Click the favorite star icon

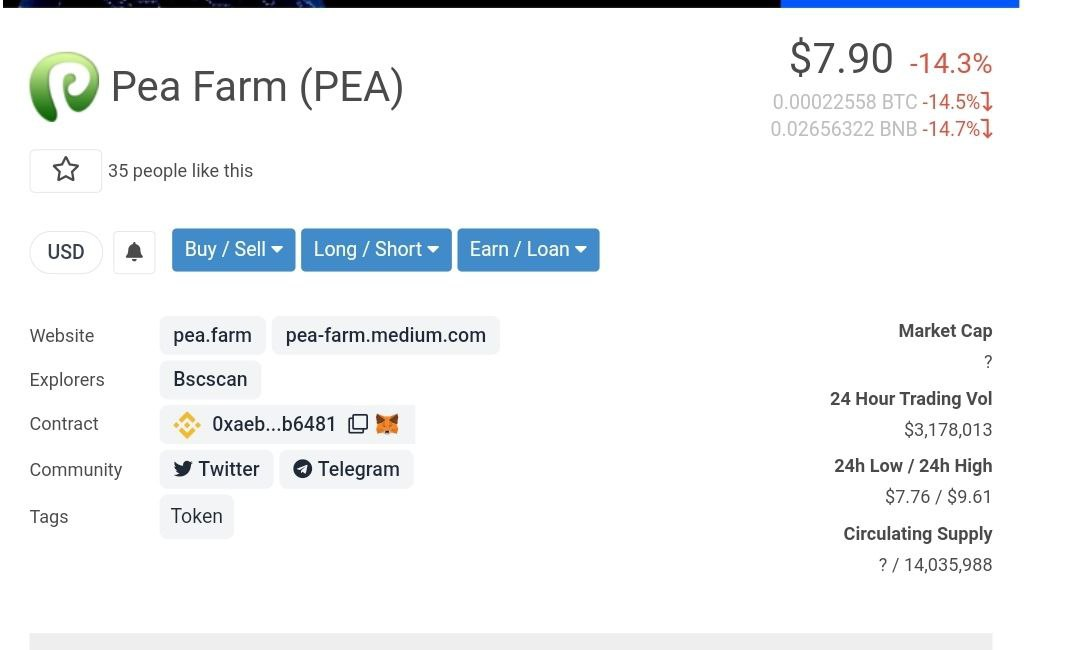(65, 170)
